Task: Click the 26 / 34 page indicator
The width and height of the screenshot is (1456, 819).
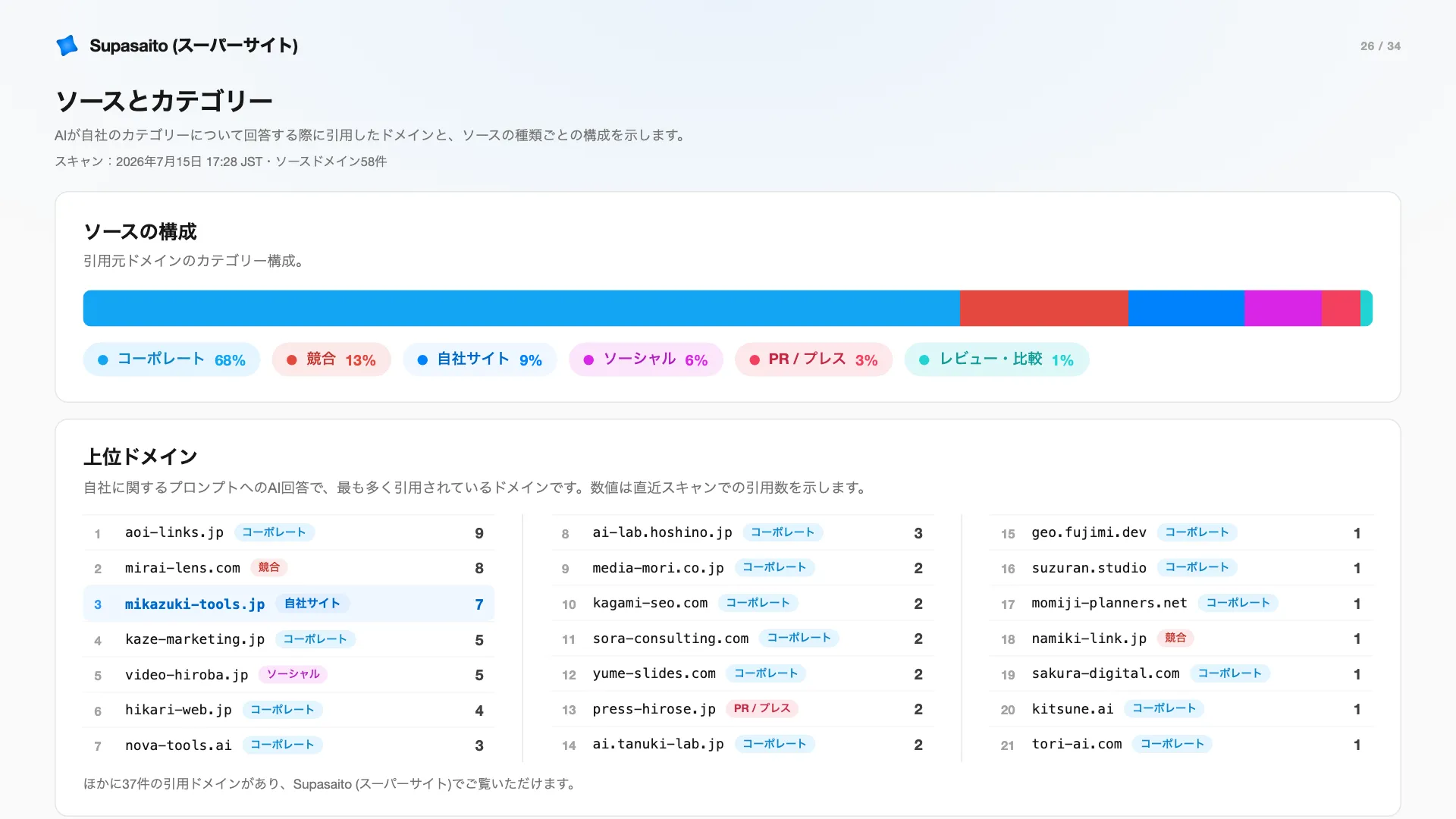Action: tap(1380, 46)
